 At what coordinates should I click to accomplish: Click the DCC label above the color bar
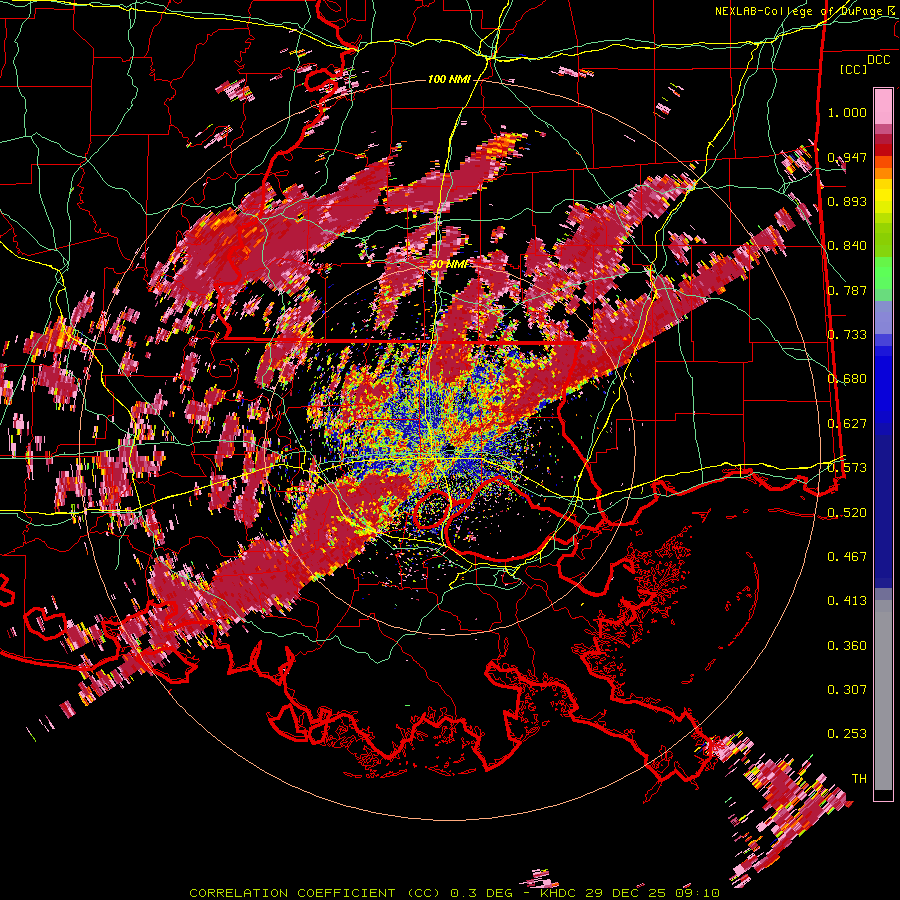click(x=879, y=60)
